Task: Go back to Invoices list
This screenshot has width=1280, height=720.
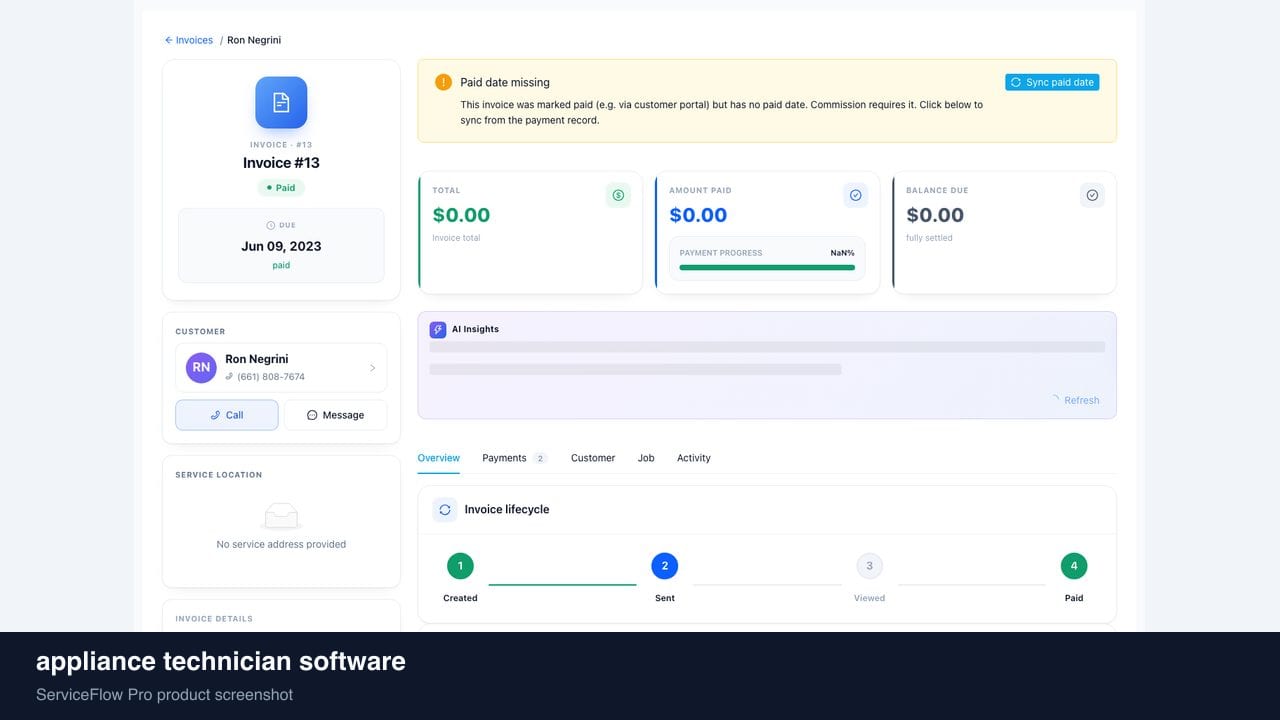Action: (189, 40)
